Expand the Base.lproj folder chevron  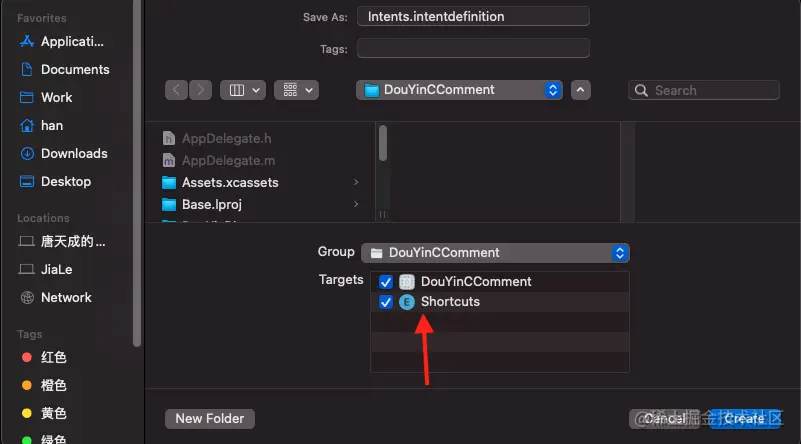pyautogui.click(x=356, y=204)
